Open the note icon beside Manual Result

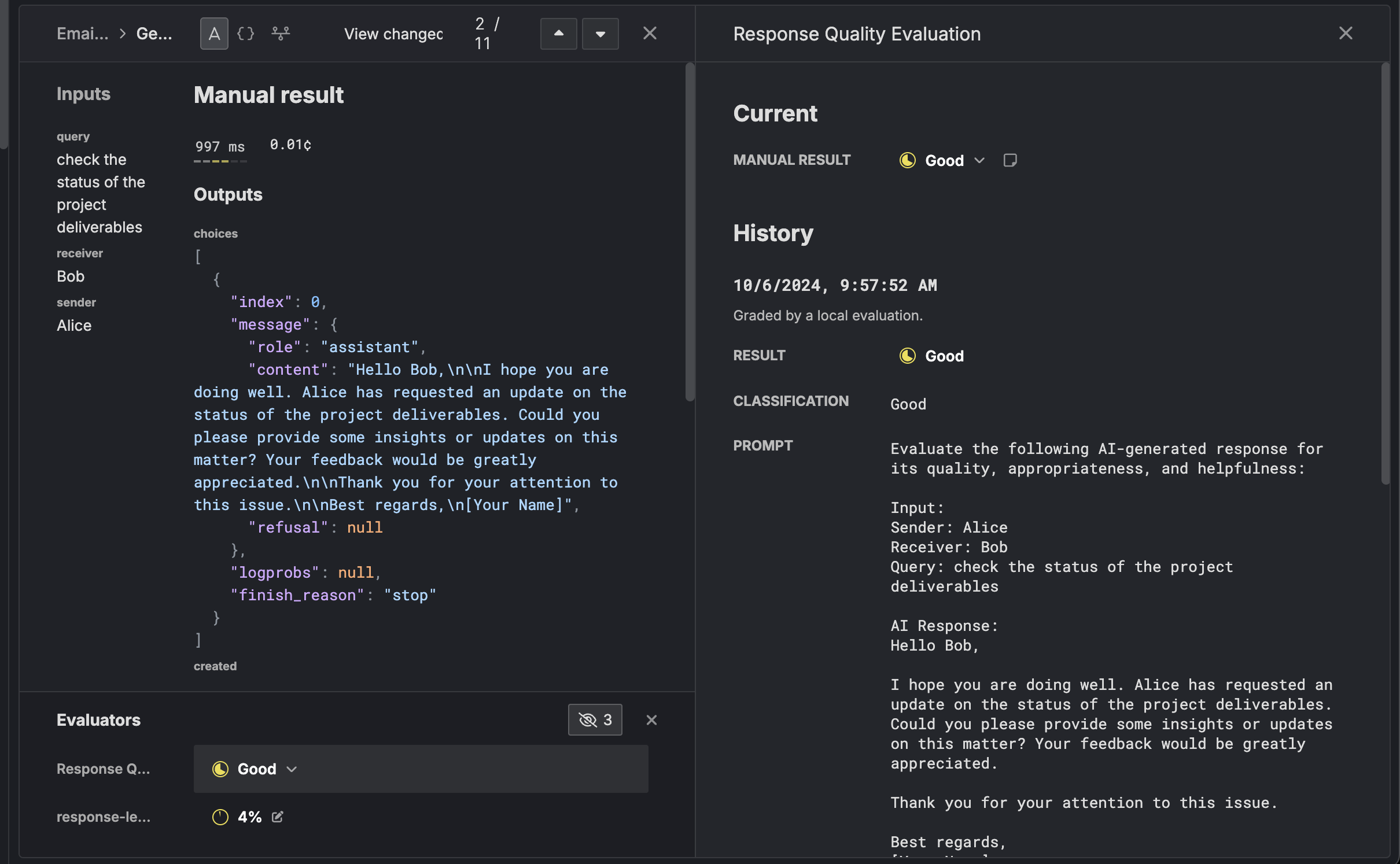coord(1010,160)
